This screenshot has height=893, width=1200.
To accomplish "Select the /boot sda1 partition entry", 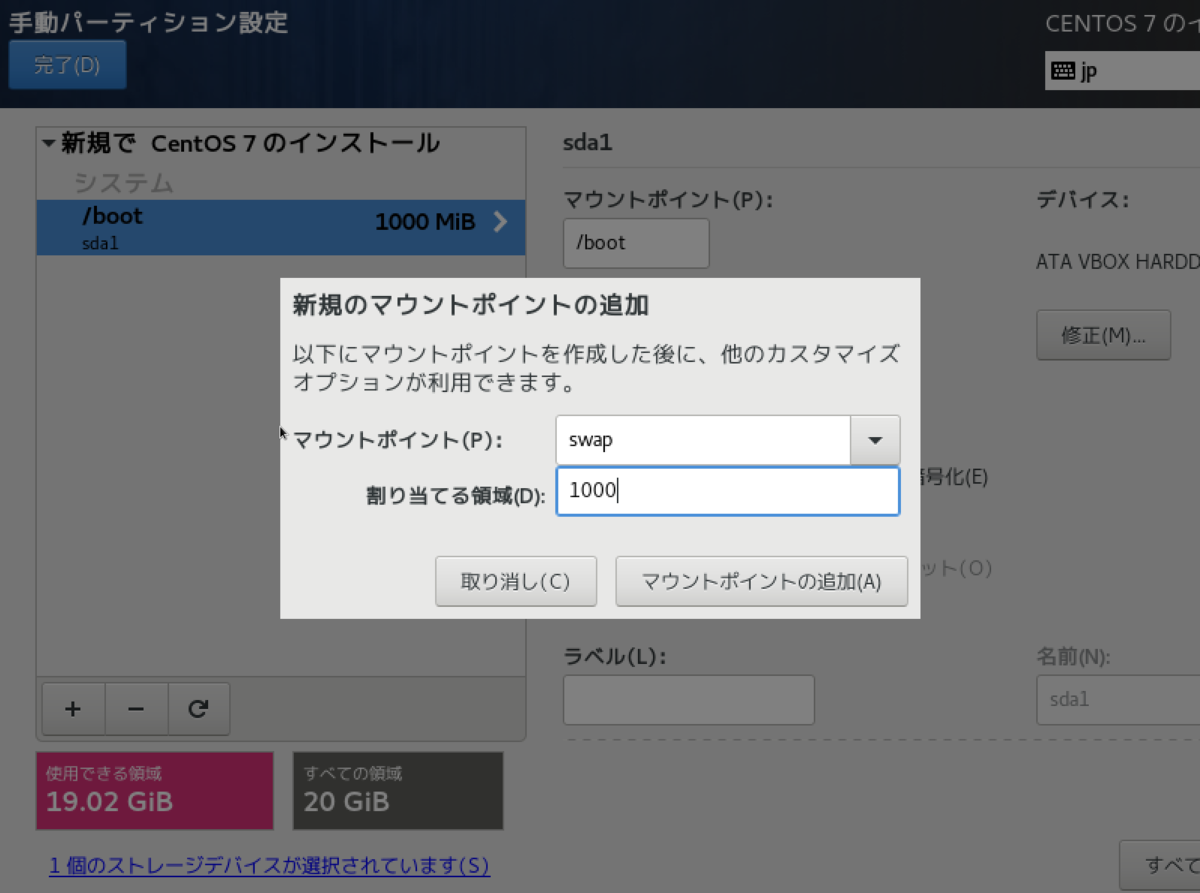I will click(x=200, y=227).
